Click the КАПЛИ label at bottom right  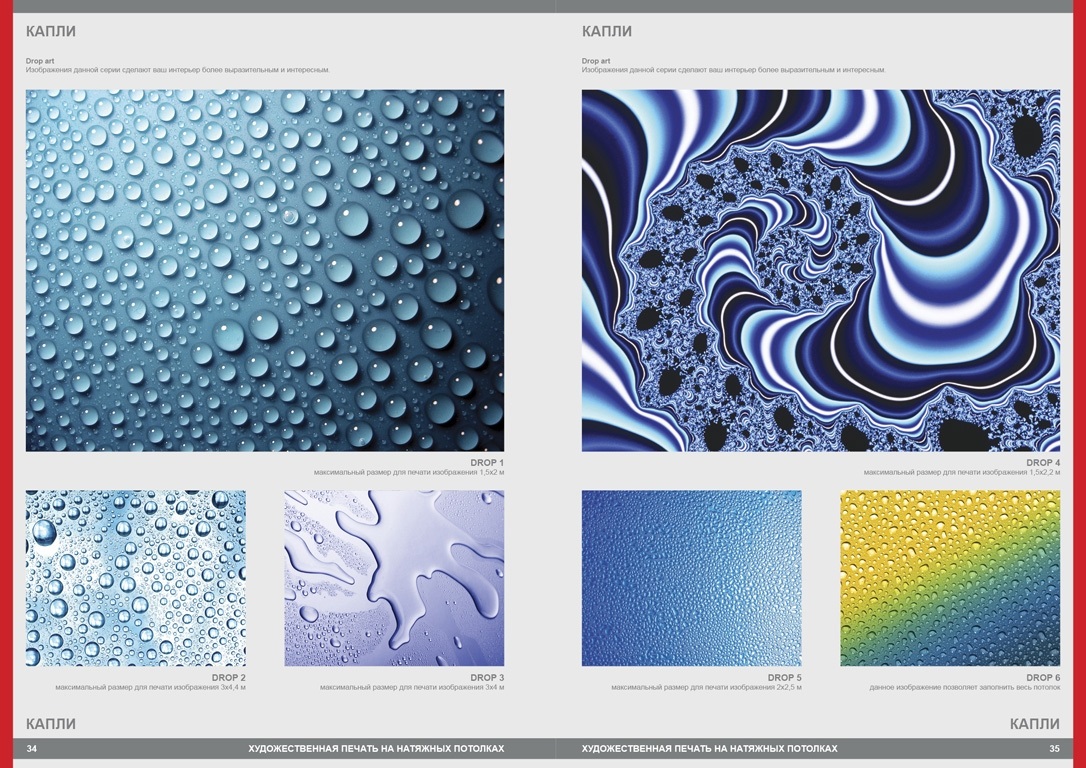point(1035,724)
